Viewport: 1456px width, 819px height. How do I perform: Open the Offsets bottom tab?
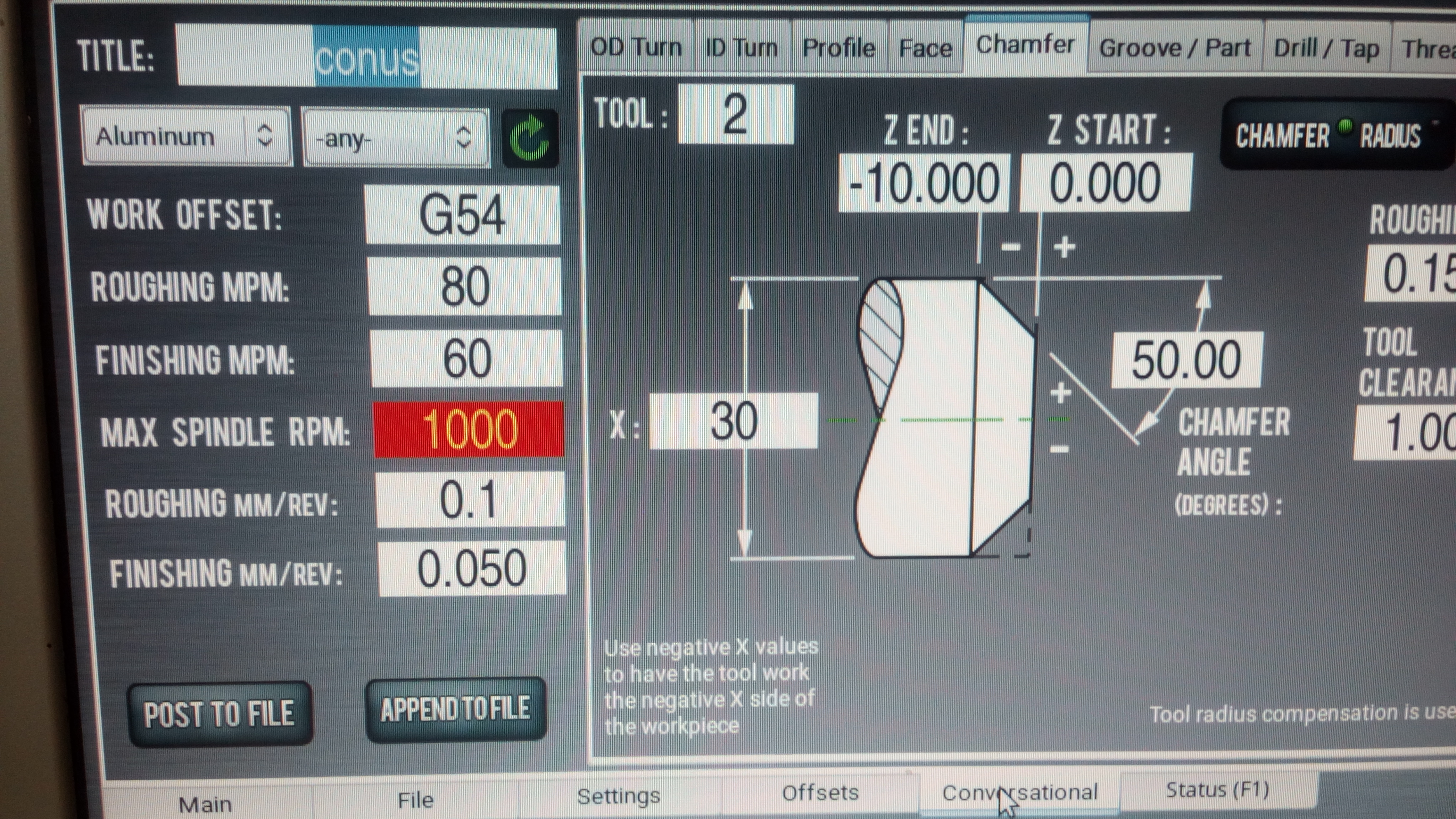[x=820, y=792]
